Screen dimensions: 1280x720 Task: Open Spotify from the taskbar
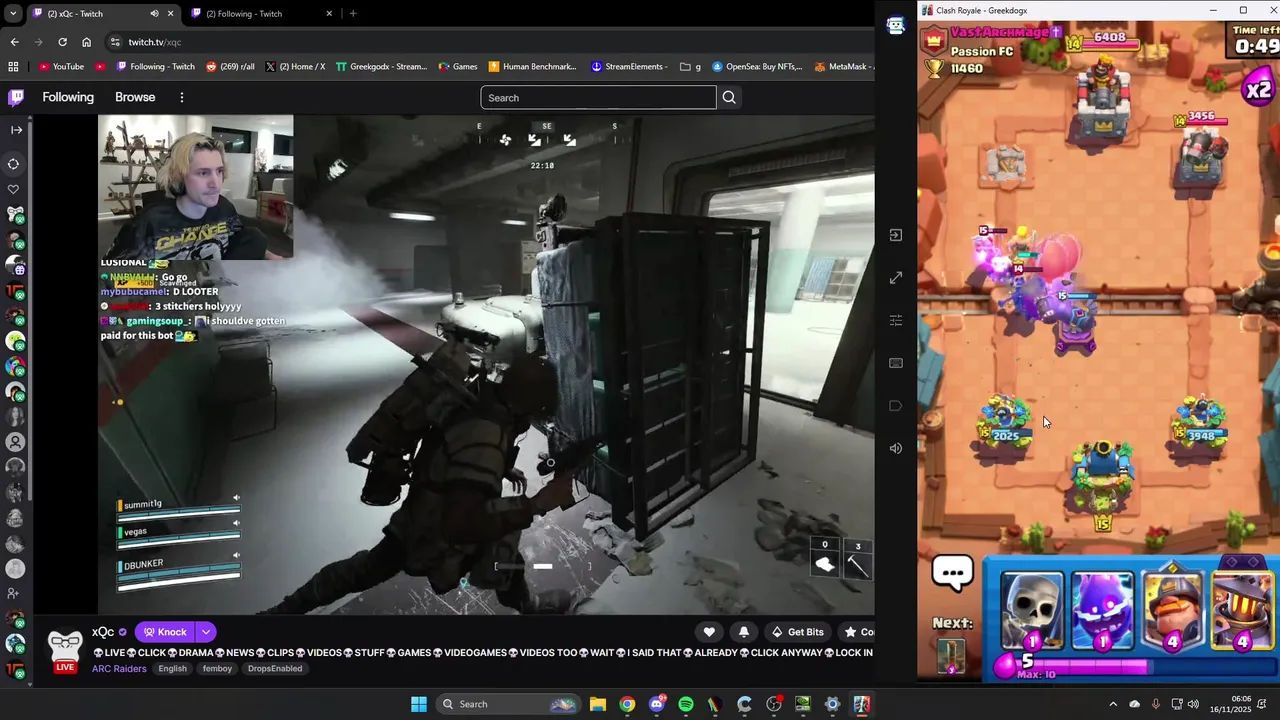pos(686,704)
